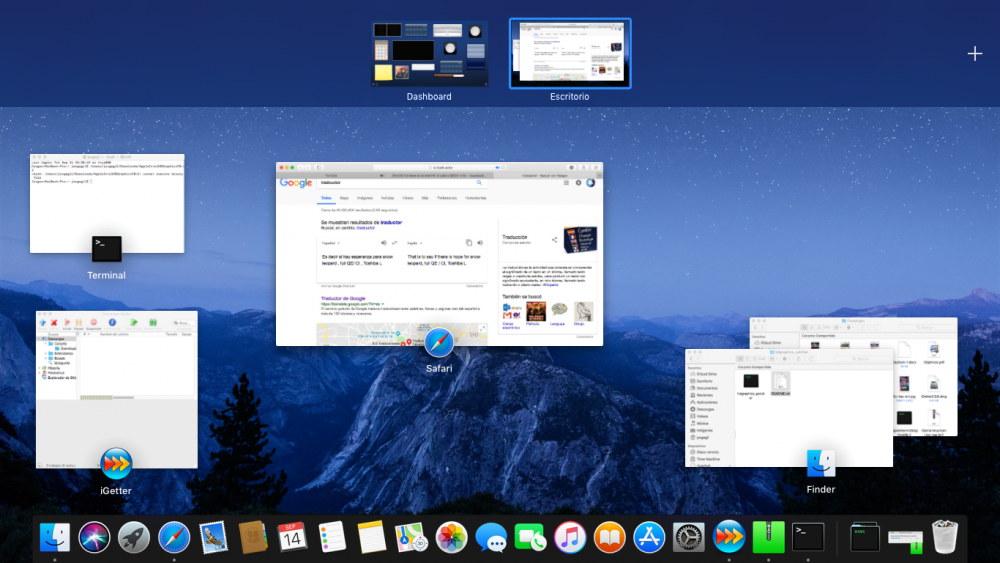Click swap languages arrows in translator
1000x563 pixels.
[x=394, y=243]
